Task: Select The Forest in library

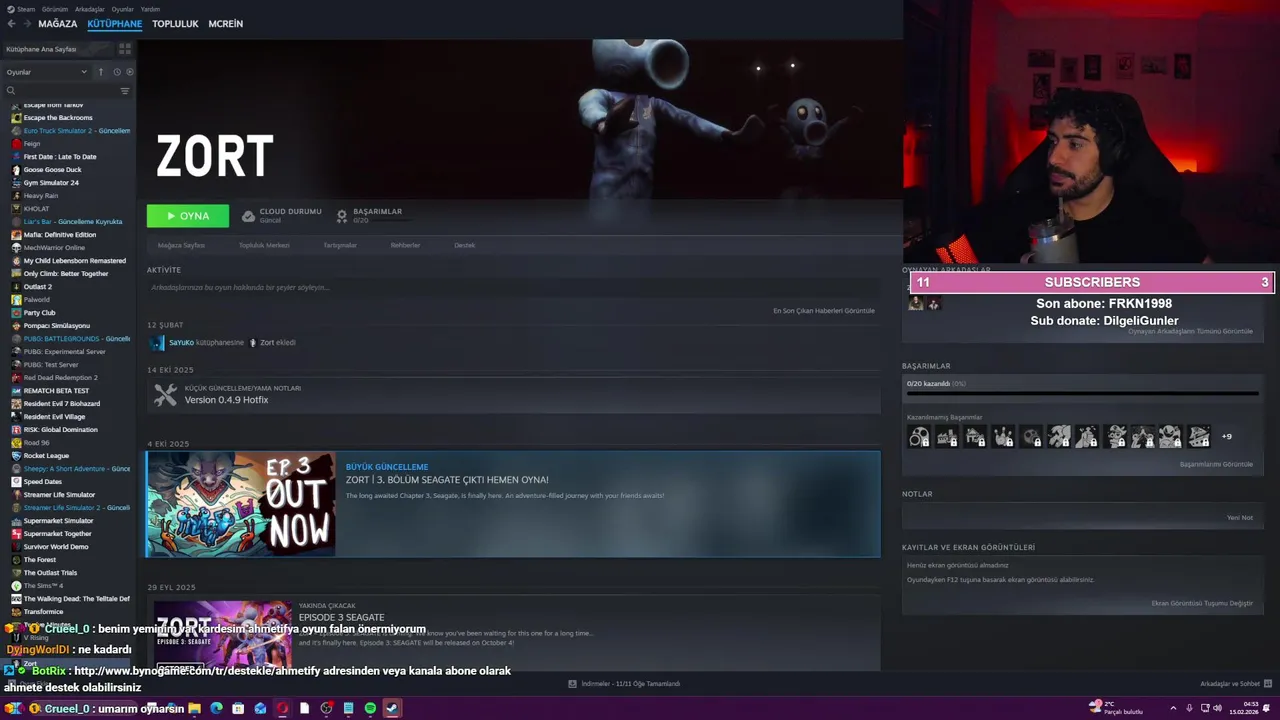Action: (40, 560)
